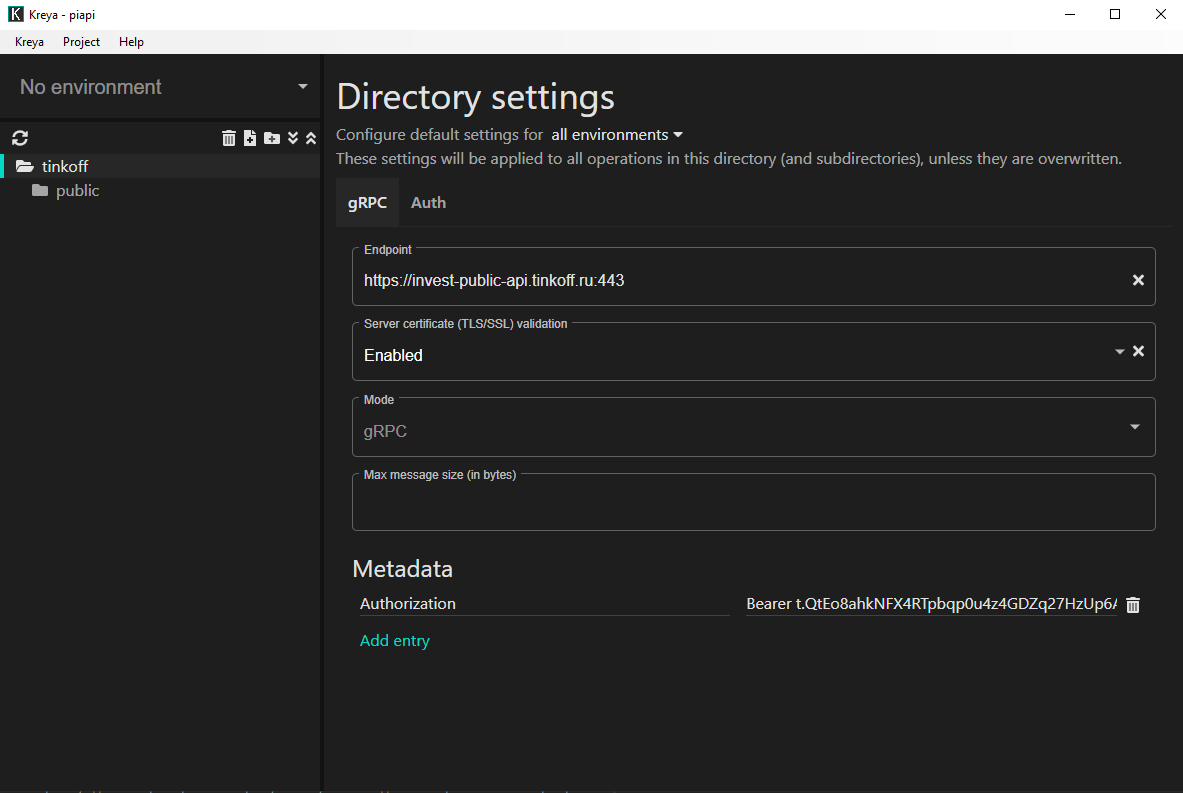This screenshot has width=1183, height=793.
Task: Open the all environments dropdown
Action: click(x=617, y=135)
